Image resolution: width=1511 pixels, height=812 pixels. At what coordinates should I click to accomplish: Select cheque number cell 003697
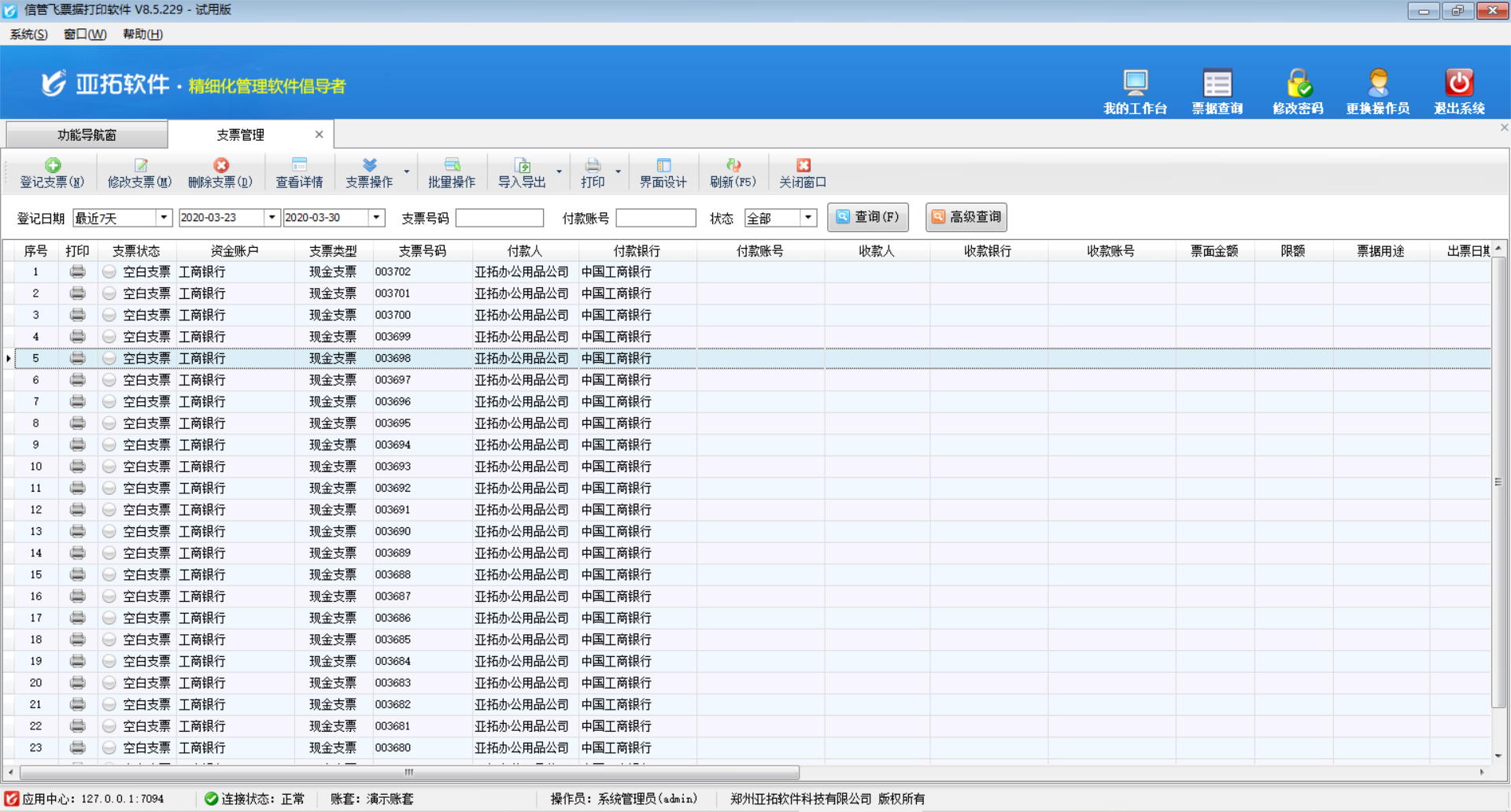(x=423, y=380)
